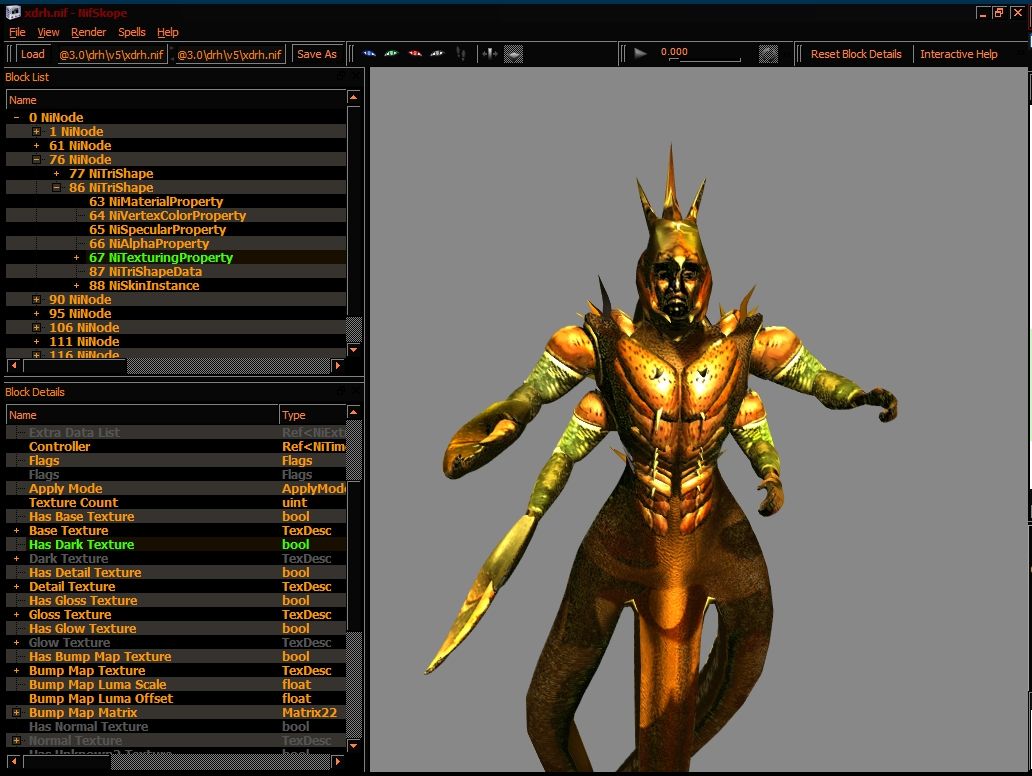Viewport: 1032px width, 776px height.
Task: Click the Type column header in Block Details
Action: [313, 415]
